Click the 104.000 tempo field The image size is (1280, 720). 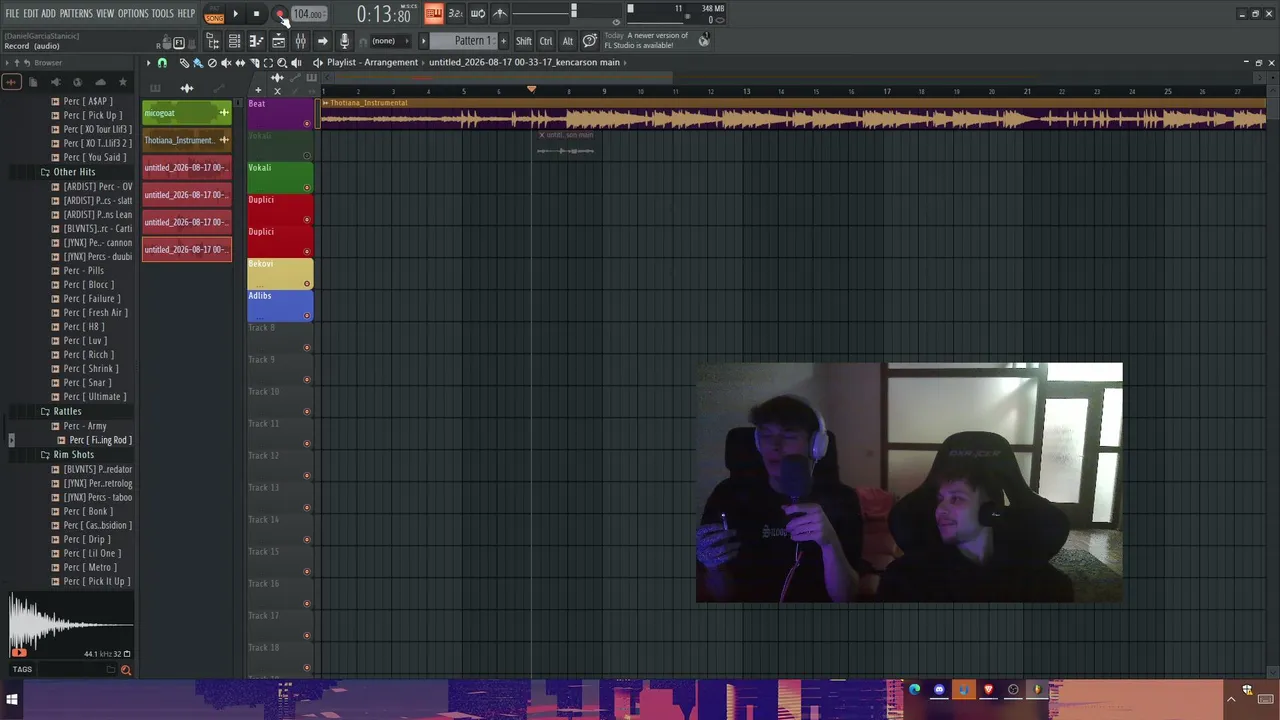click(309, 14)
